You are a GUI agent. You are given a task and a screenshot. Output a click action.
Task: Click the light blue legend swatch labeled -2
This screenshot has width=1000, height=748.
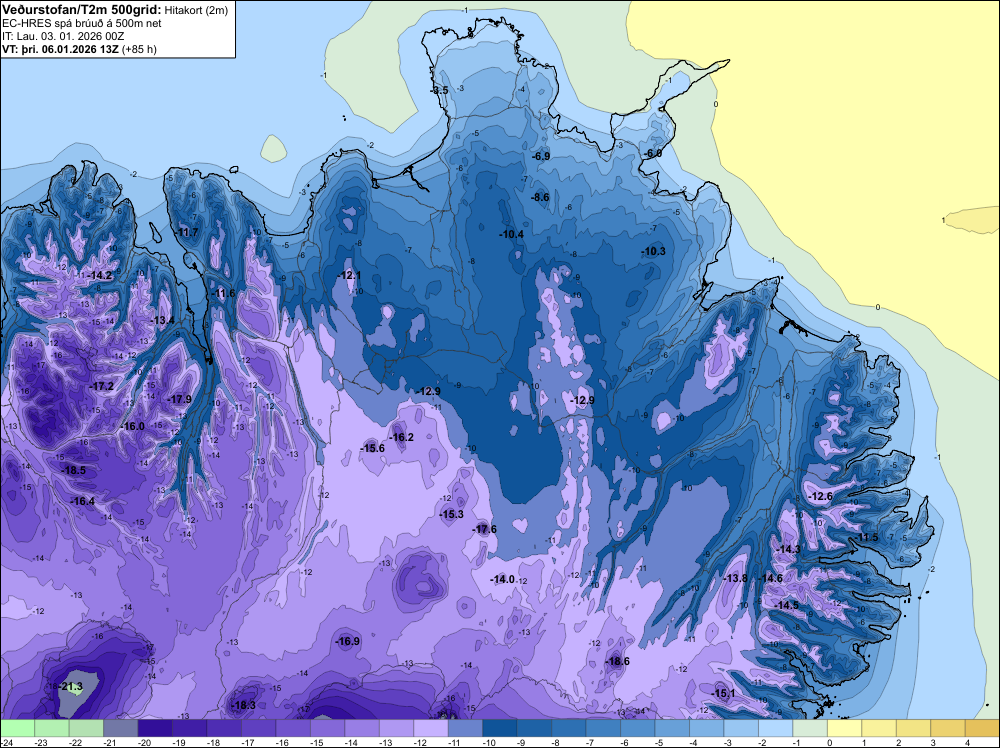click(776, 728)
